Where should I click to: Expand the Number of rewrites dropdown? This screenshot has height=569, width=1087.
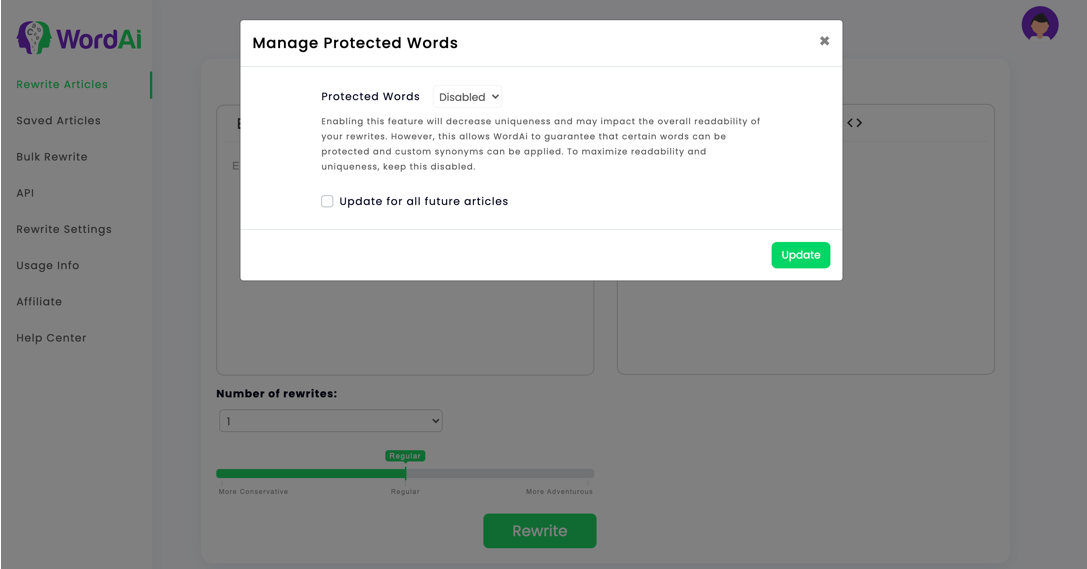click(x=331, y=421)
